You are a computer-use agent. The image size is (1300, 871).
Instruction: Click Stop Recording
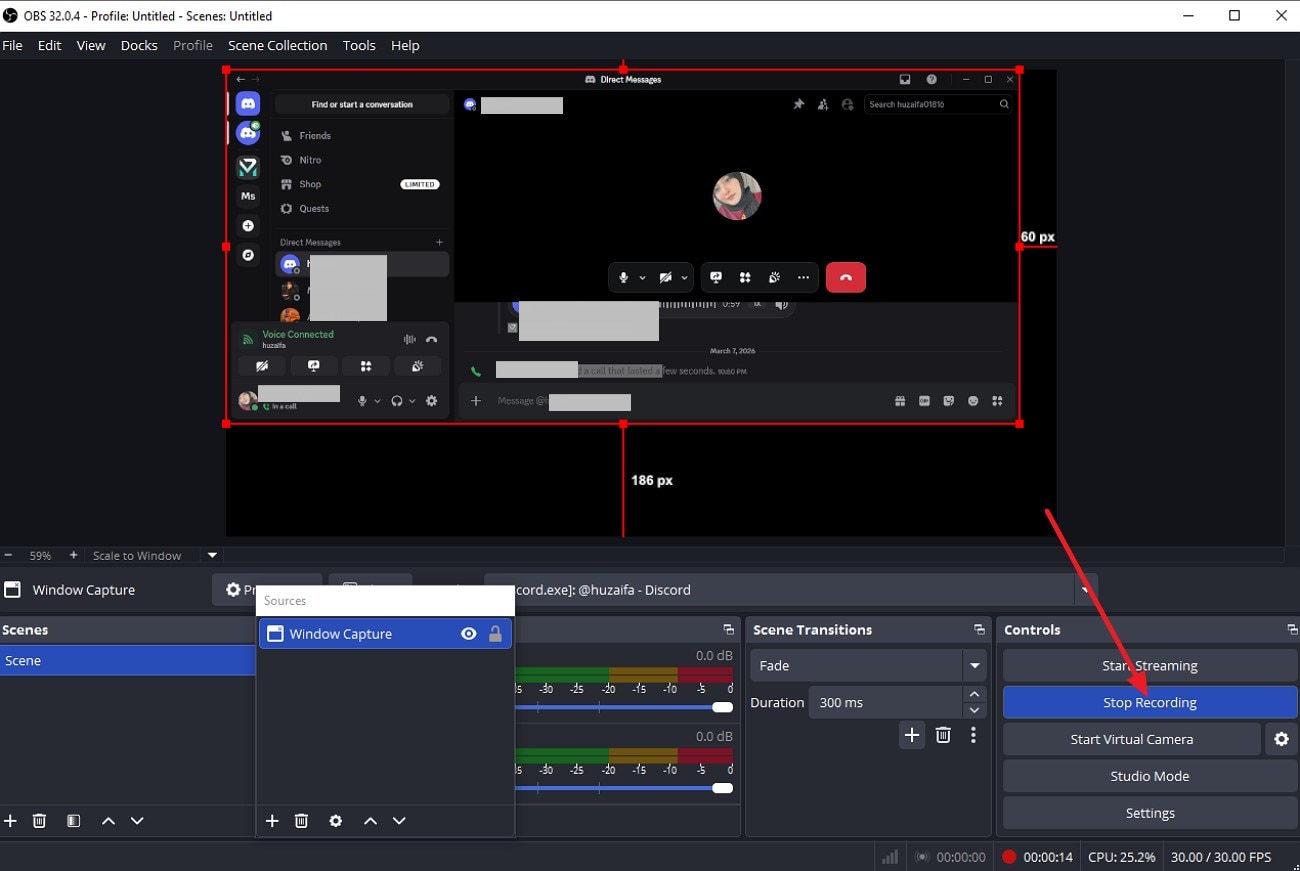1149,702
